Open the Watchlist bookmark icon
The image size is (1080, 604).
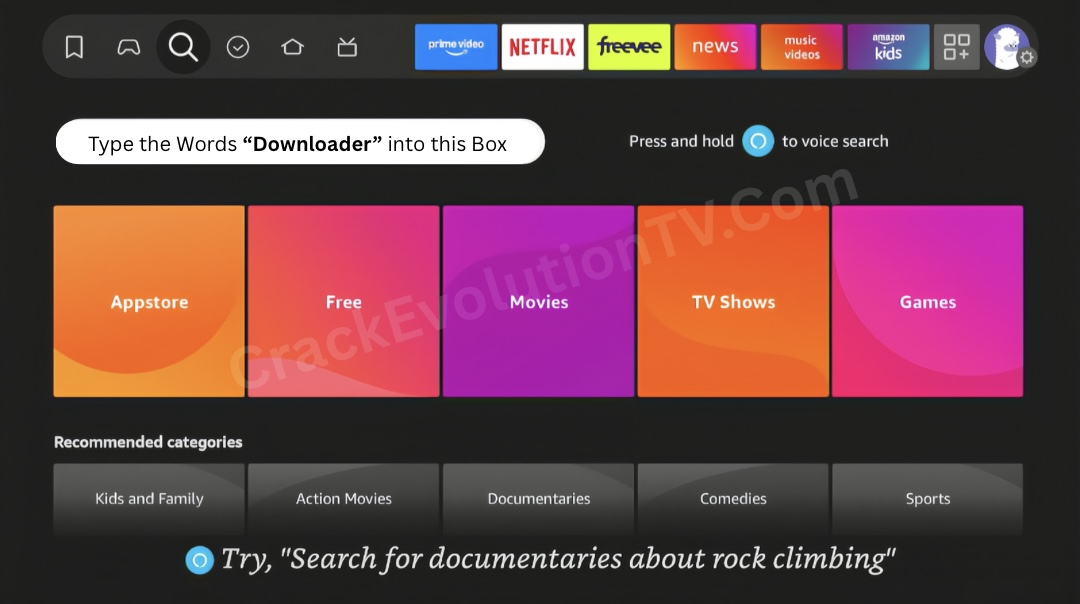pyautogui.click(x=74, y=48)
